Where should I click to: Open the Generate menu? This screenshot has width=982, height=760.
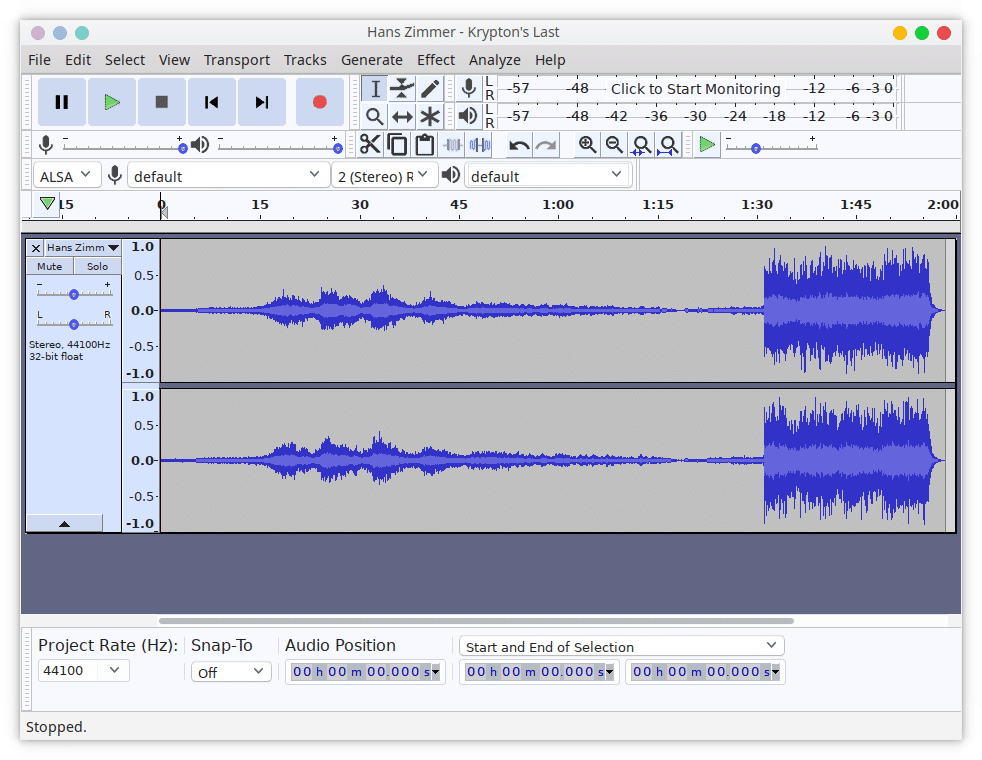[x=371, y=60]
